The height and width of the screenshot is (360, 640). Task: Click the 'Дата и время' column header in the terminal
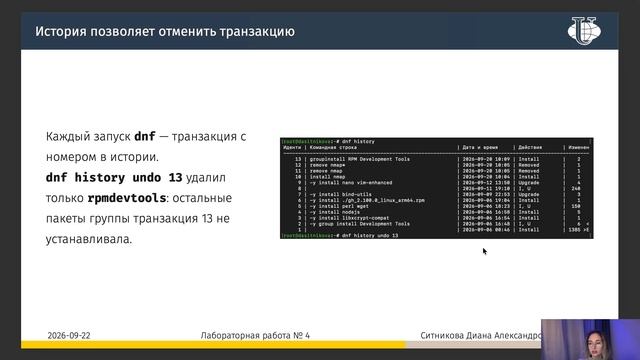480,147
